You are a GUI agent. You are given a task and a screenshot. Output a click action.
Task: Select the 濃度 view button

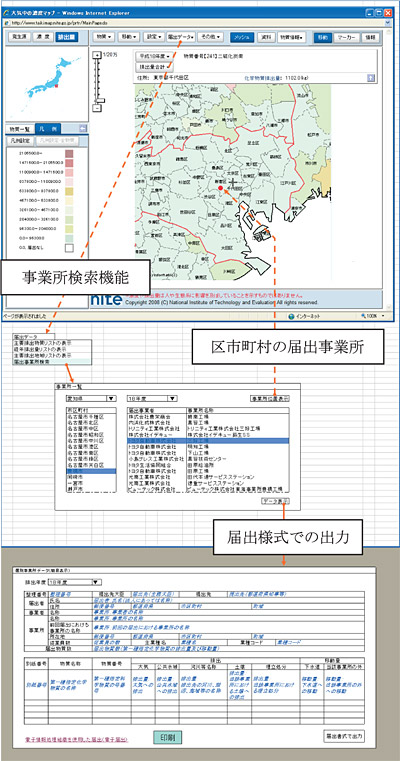click(43, 36)
